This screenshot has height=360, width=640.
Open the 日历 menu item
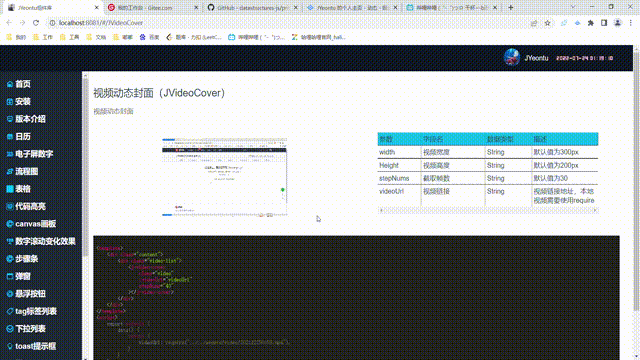click(x=23, y=137)
